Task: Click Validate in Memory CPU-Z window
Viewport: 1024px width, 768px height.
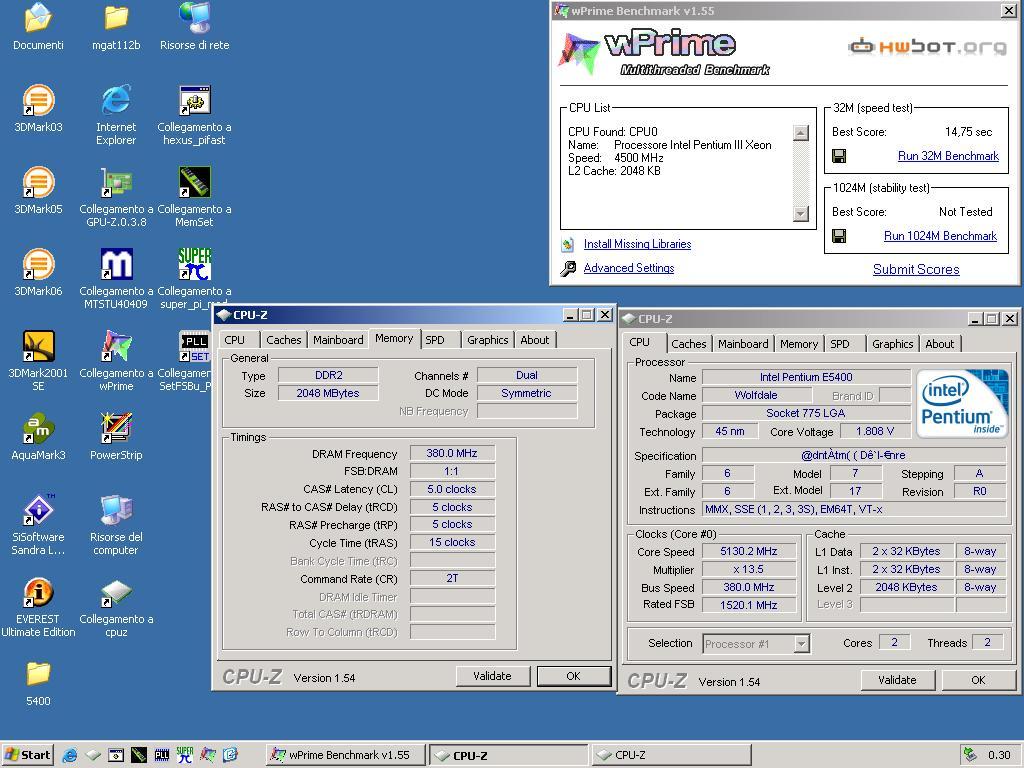Action: 492,676
